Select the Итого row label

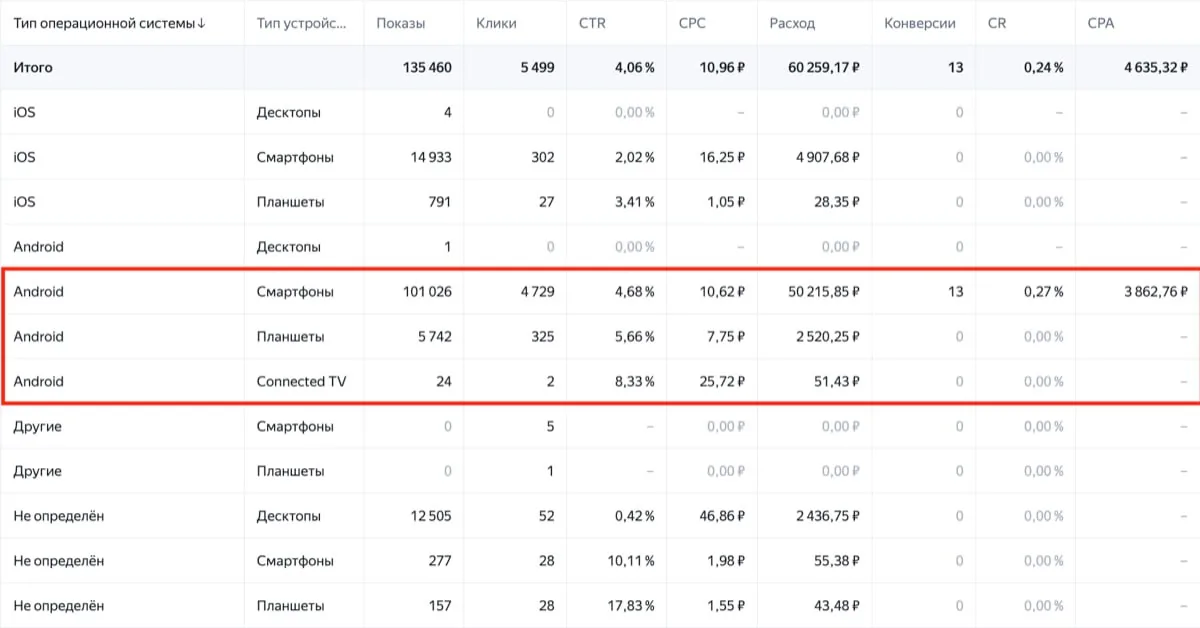[x=33, y=68]
